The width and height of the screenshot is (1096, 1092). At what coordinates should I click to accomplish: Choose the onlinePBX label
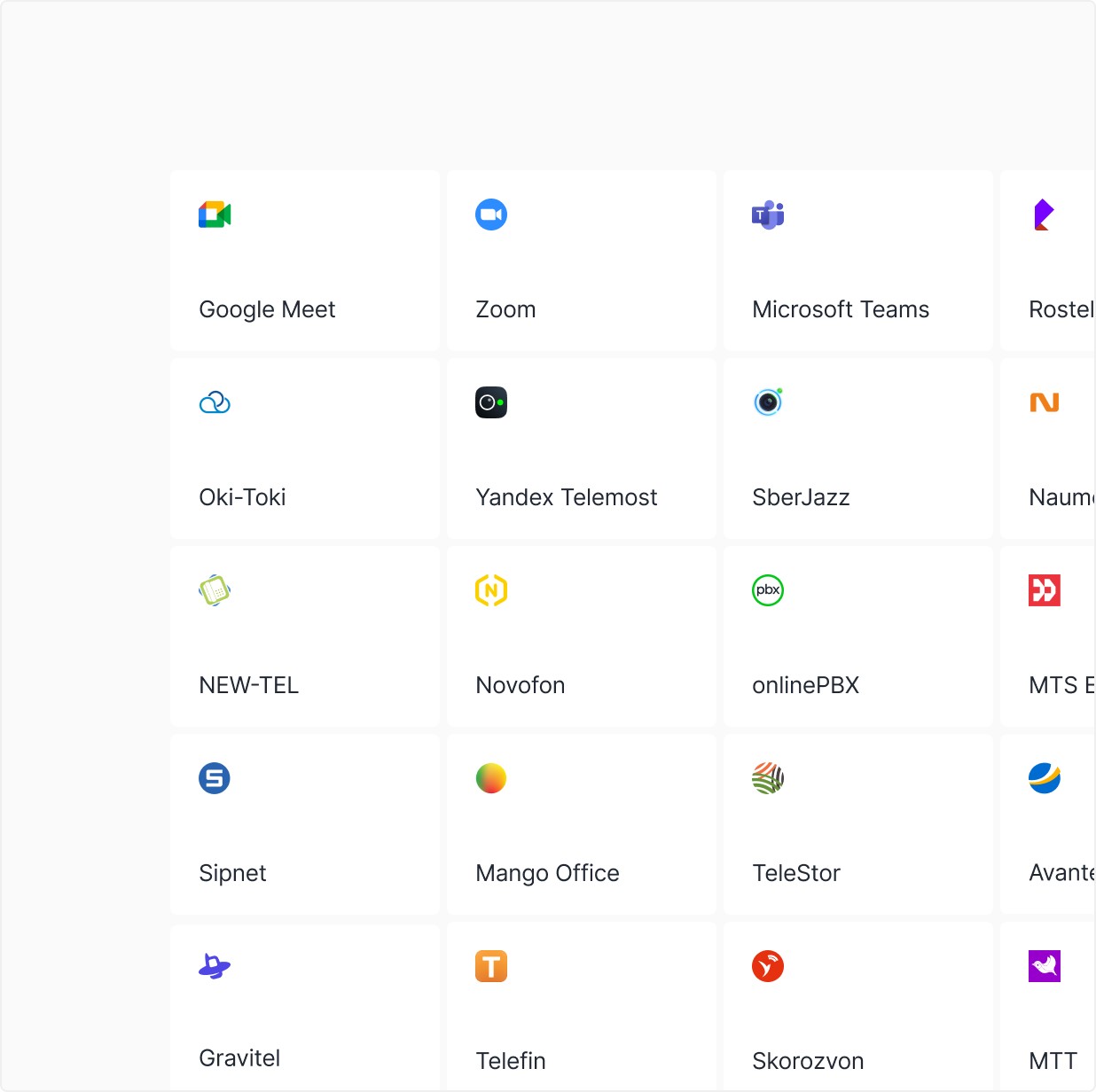pos(806,685)
